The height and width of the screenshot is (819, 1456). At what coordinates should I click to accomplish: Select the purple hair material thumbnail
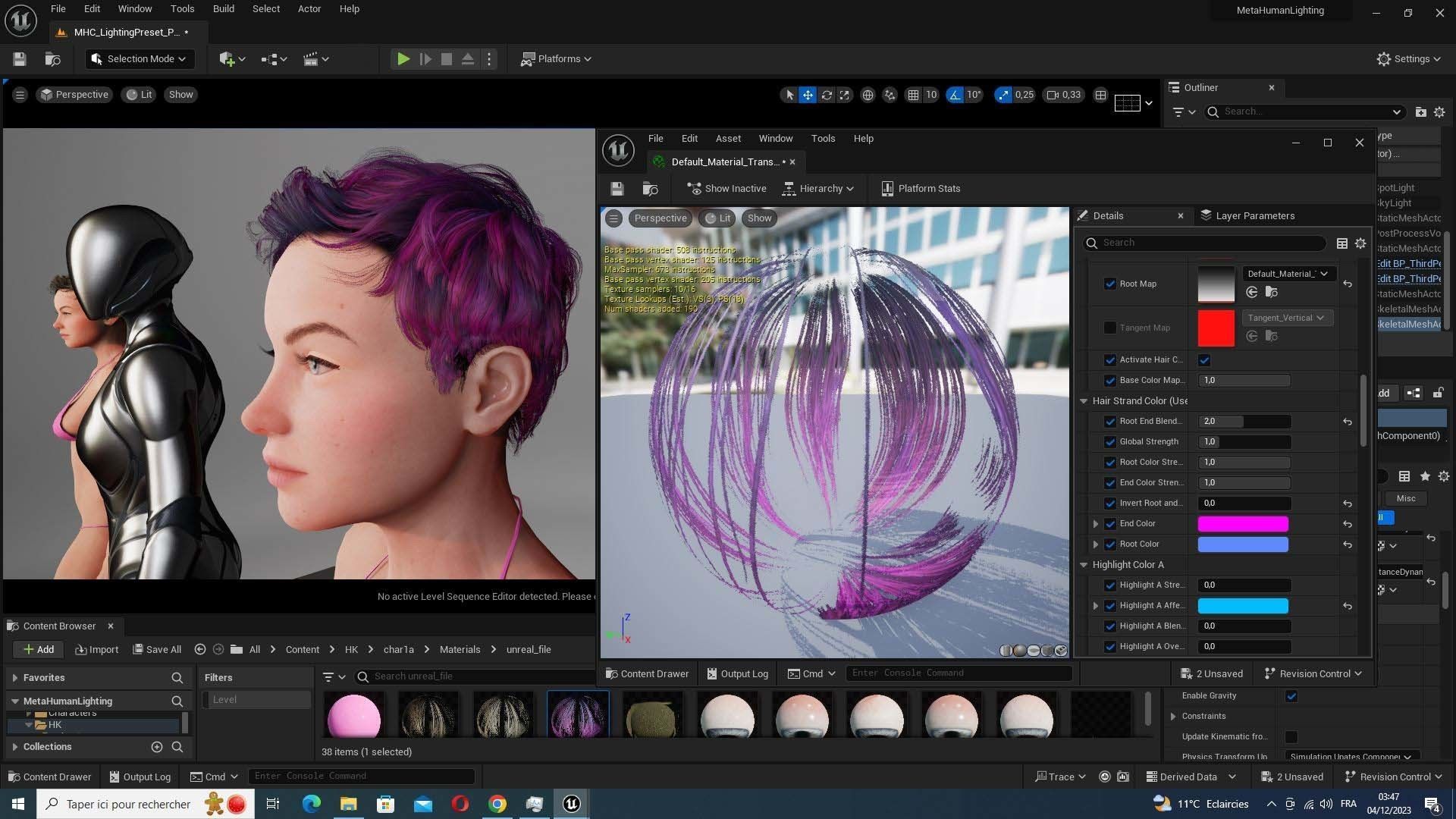578,715
